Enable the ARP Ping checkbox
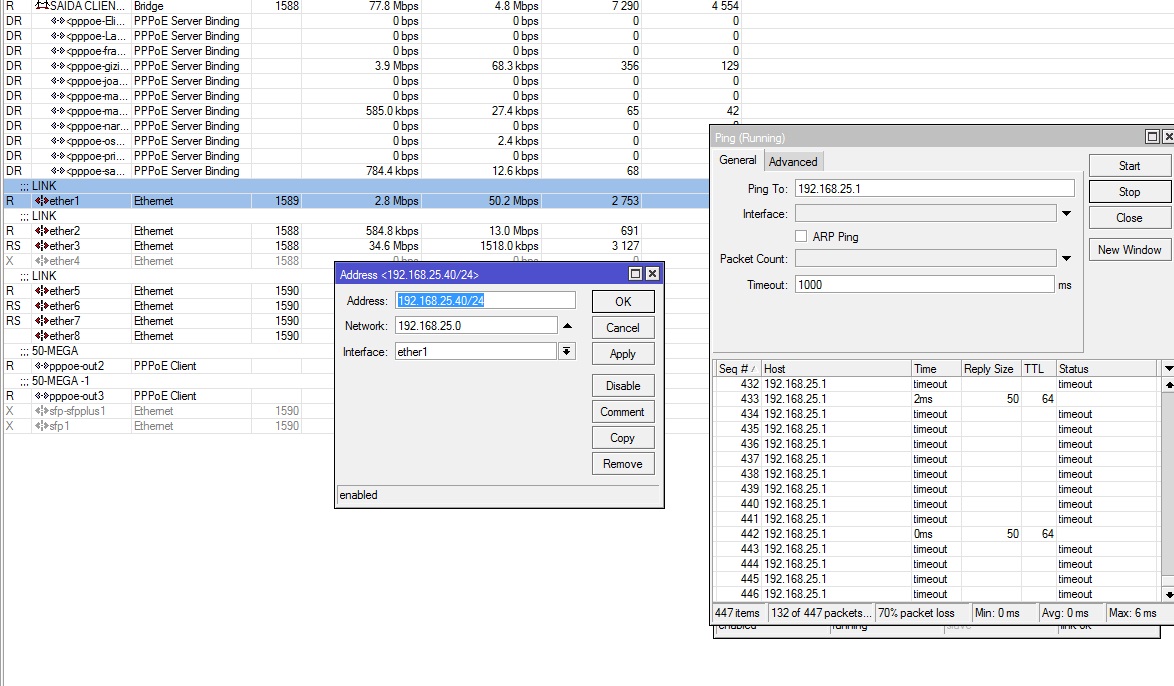The image size is (1174, 686). pos(801,236)
